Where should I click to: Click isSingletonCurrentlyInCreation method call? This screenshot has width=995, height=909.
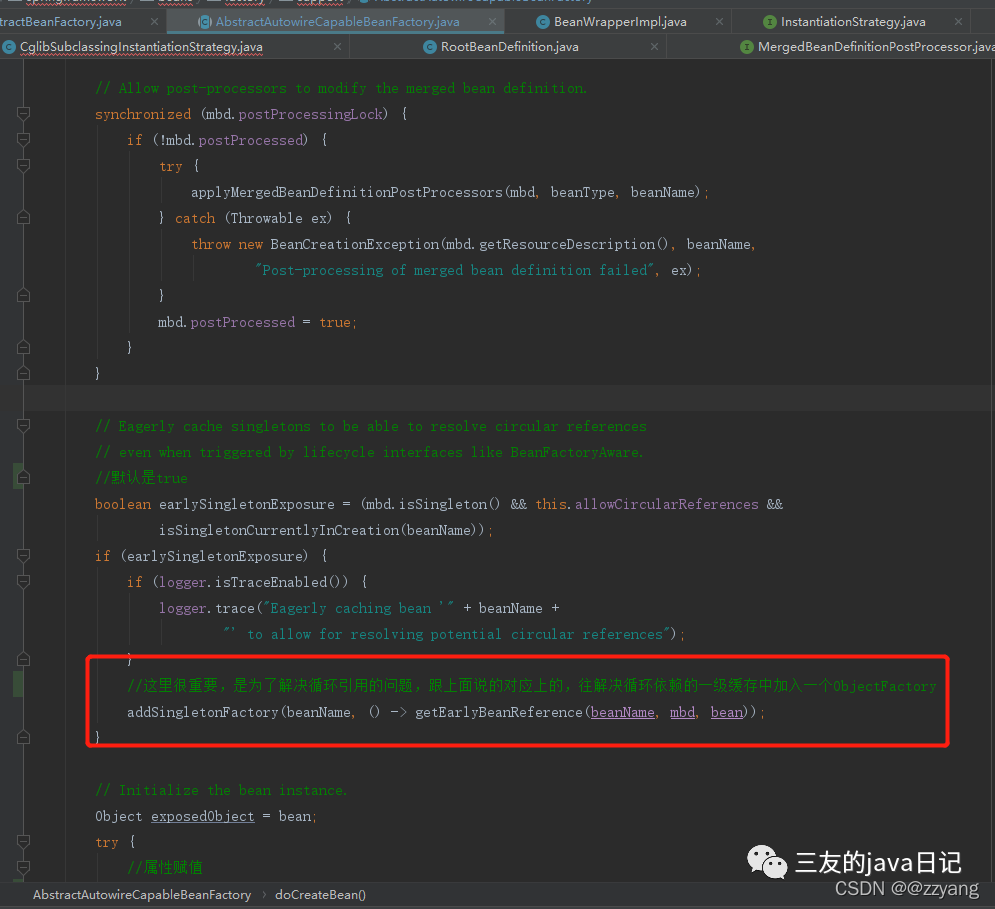click(279, 530)
